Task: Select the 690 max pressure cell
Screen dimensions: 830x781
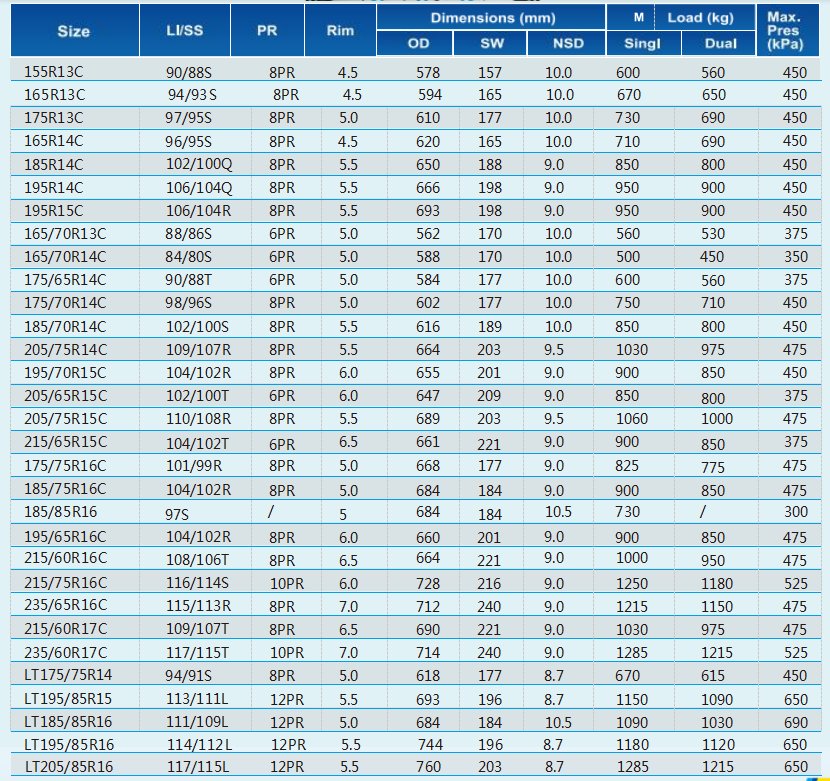Action: 794,722
